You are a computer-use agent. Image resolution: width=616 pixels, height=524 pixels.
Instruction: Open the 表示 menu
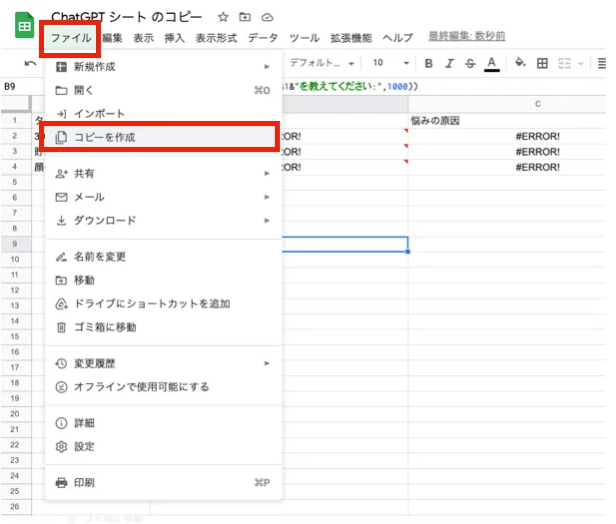pos(143,38)
